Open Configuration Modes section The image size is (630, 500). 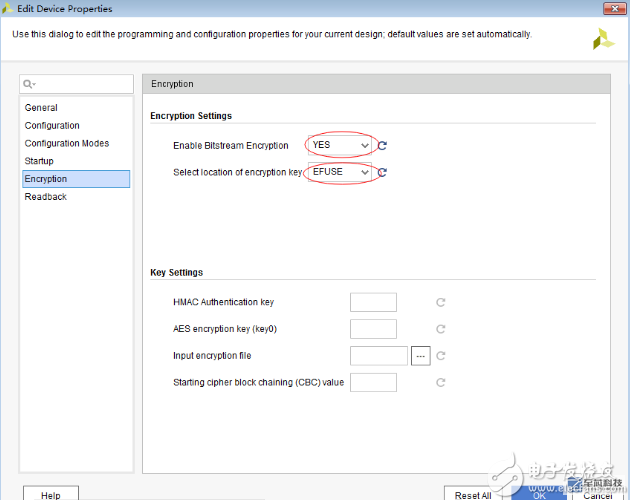coord(66,144)
